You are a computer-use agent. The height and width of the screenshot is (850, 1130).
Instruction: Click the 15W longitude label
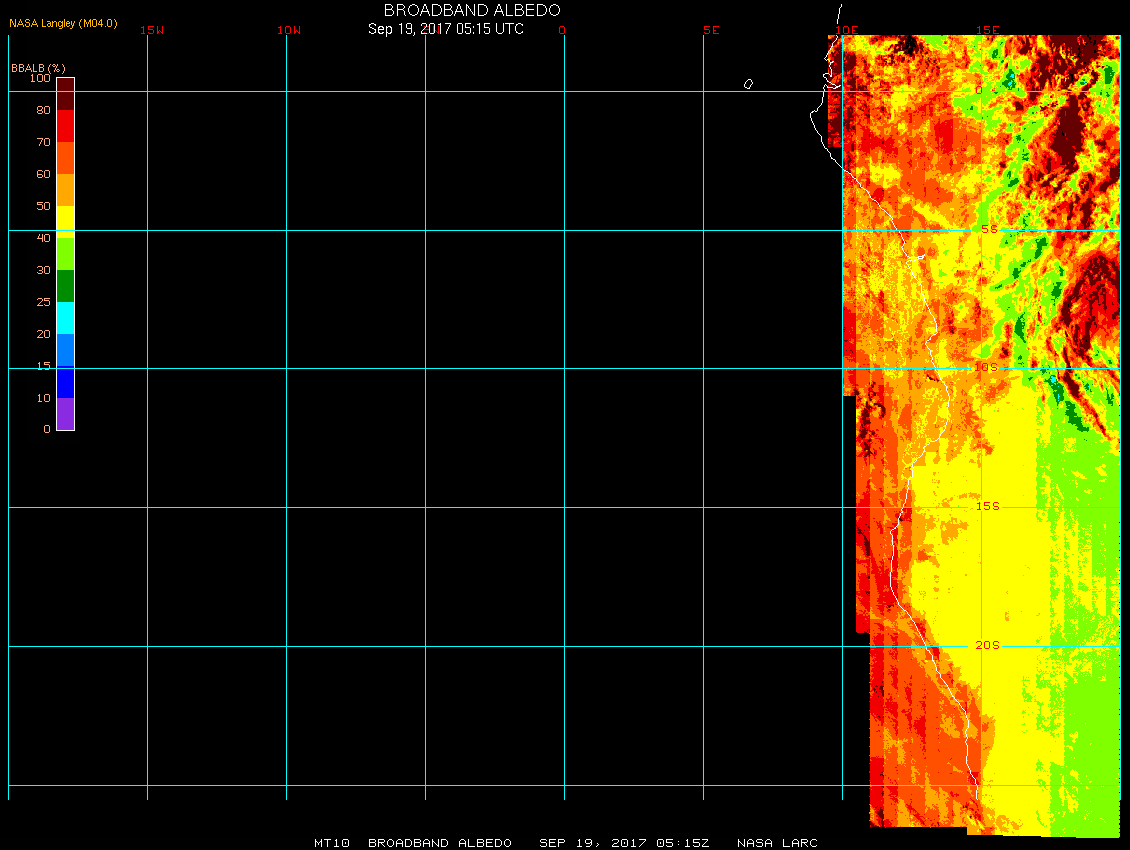pos(152,30)
